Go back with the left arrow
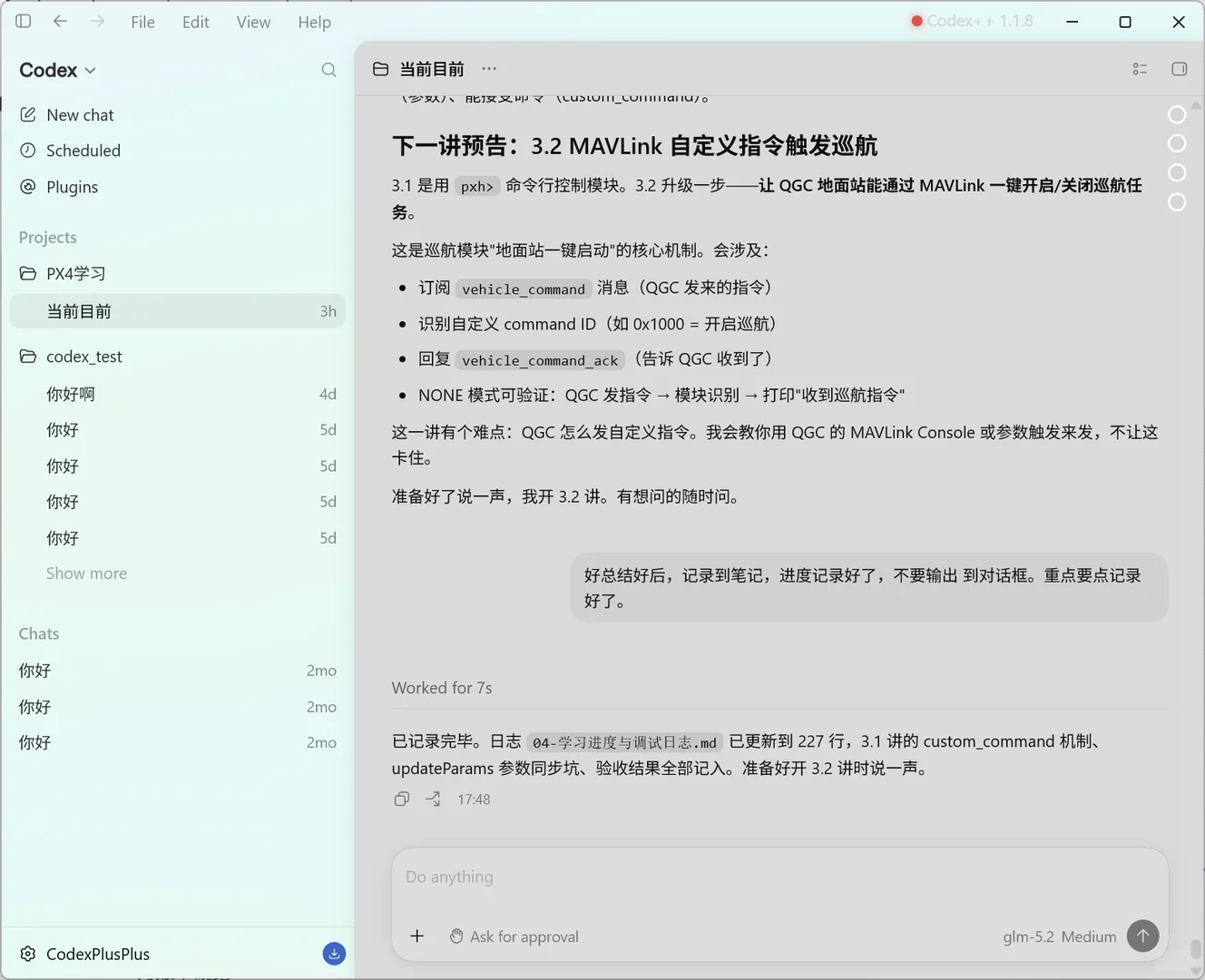 [60, 21]
